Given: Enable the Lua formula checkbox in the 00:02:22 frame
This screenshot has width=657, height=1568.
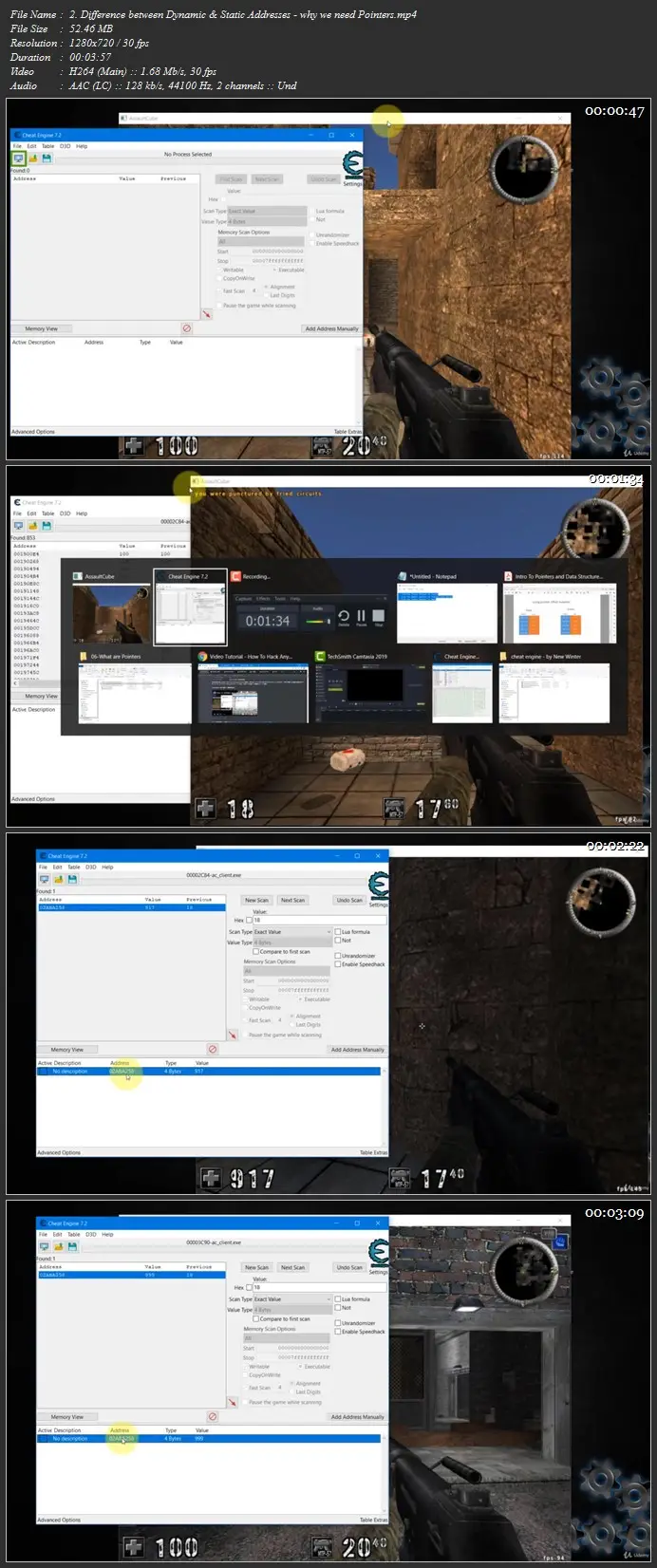Looking at the screenshot, I should (x=338, y=932).
